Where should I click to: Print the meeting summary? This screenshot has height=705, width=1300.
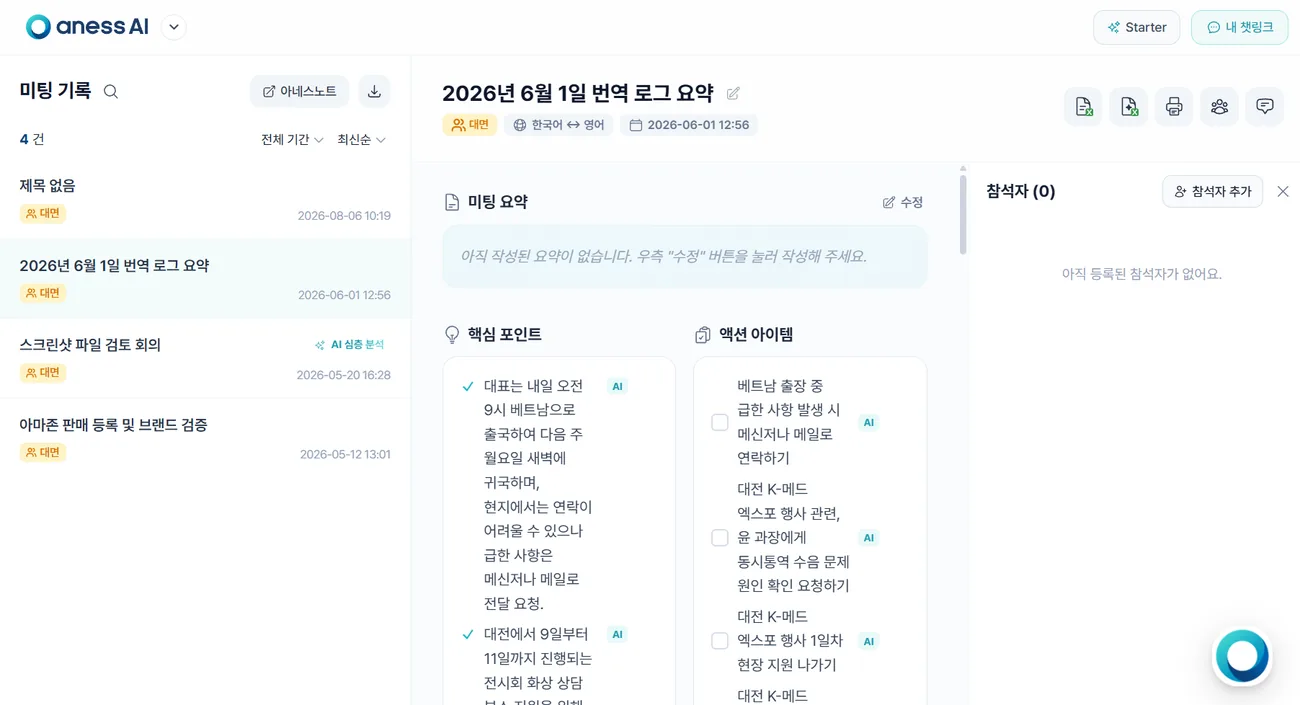pos(1174,107)
